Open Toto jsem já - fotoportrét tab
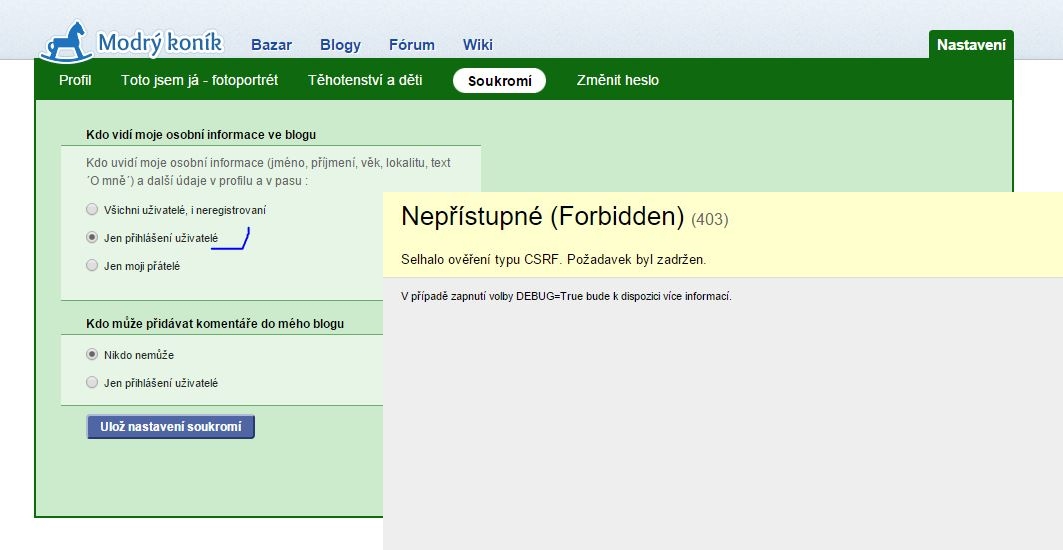 (199, 80)
